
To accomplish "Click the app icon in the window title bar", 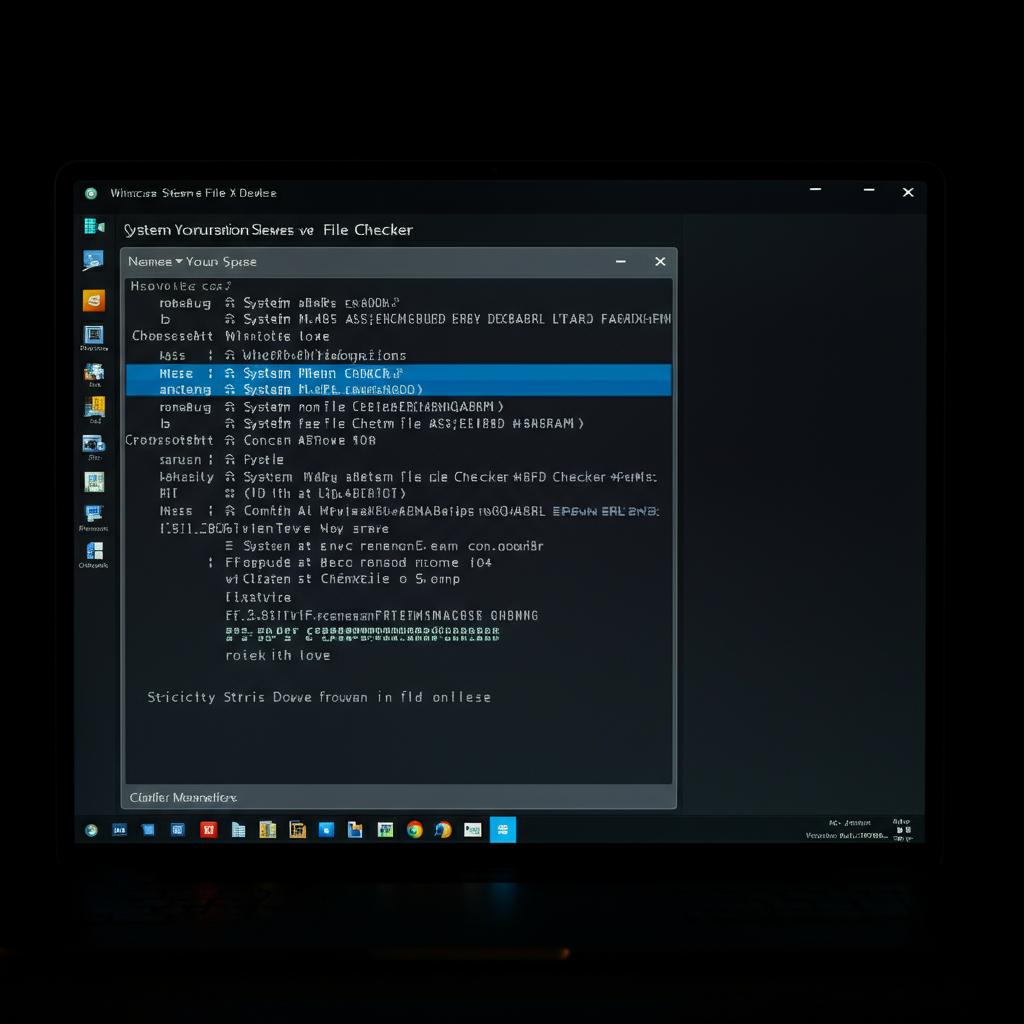I will pos(90,193).
